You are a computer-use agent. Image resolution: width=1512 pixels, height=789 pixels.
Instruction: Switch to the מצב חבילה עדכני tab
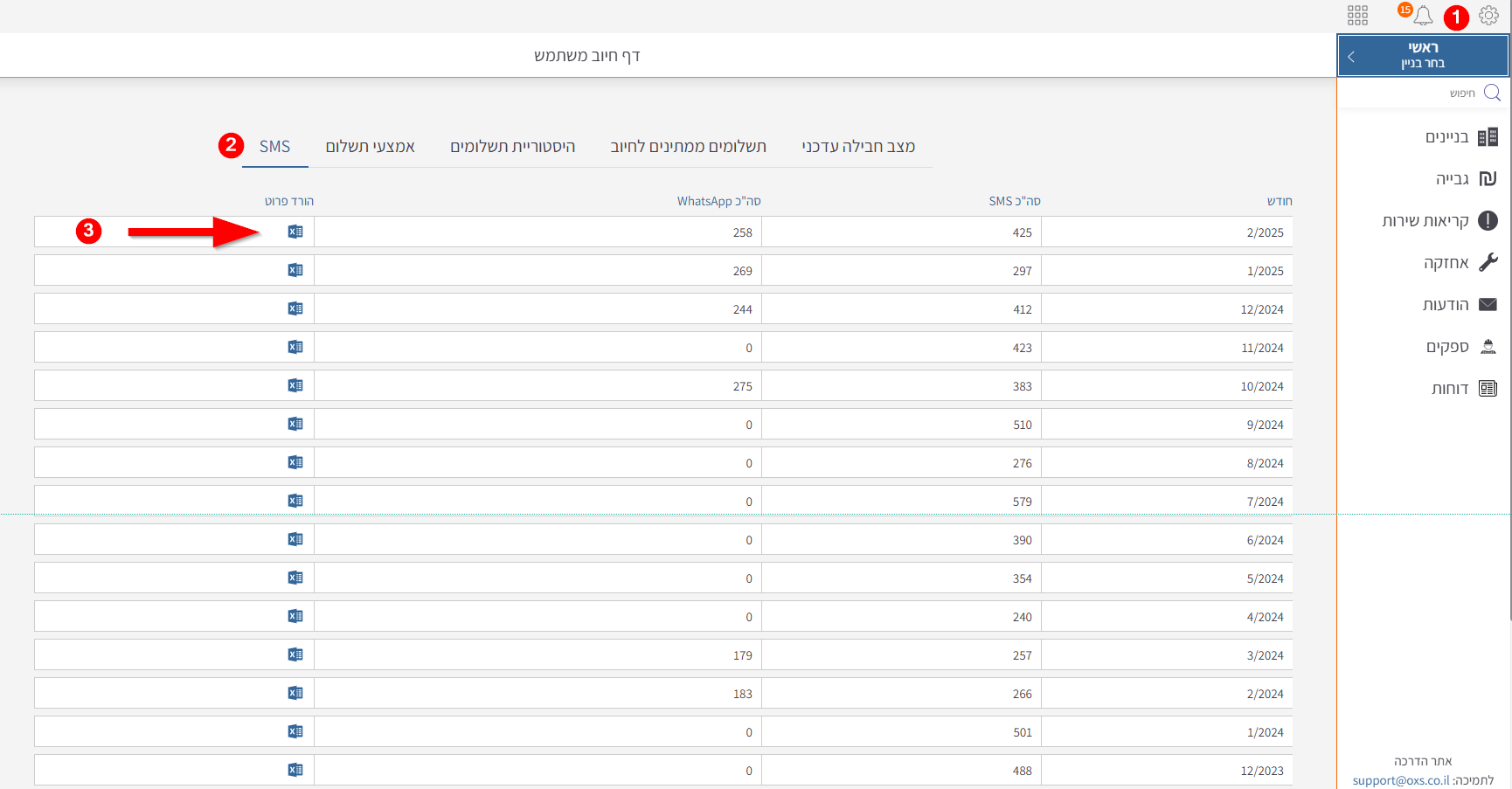coord(858,147)
